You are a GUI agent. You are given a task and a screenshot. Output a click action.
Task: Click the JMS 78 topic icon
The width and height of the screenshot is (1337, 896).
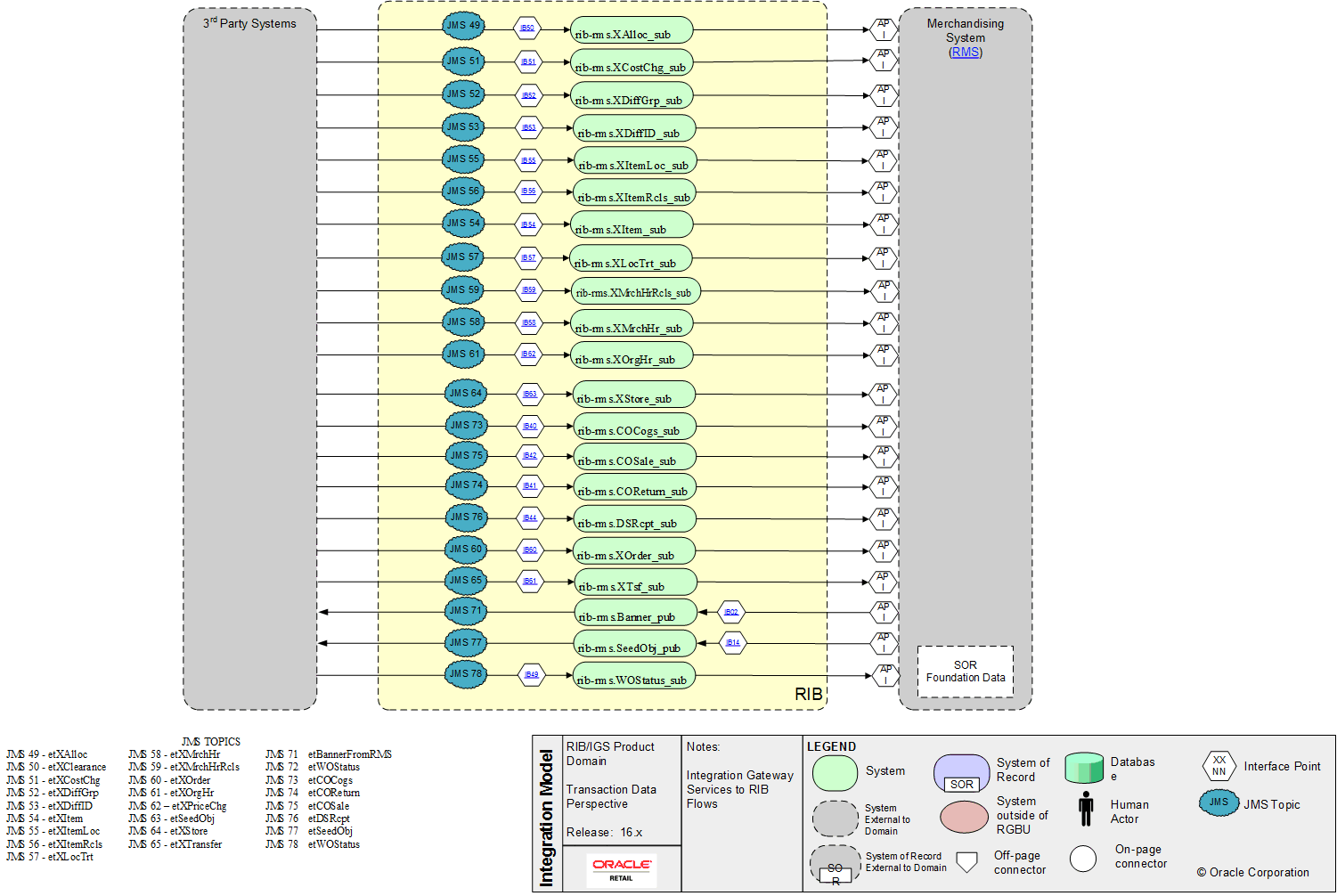(465, 675)
